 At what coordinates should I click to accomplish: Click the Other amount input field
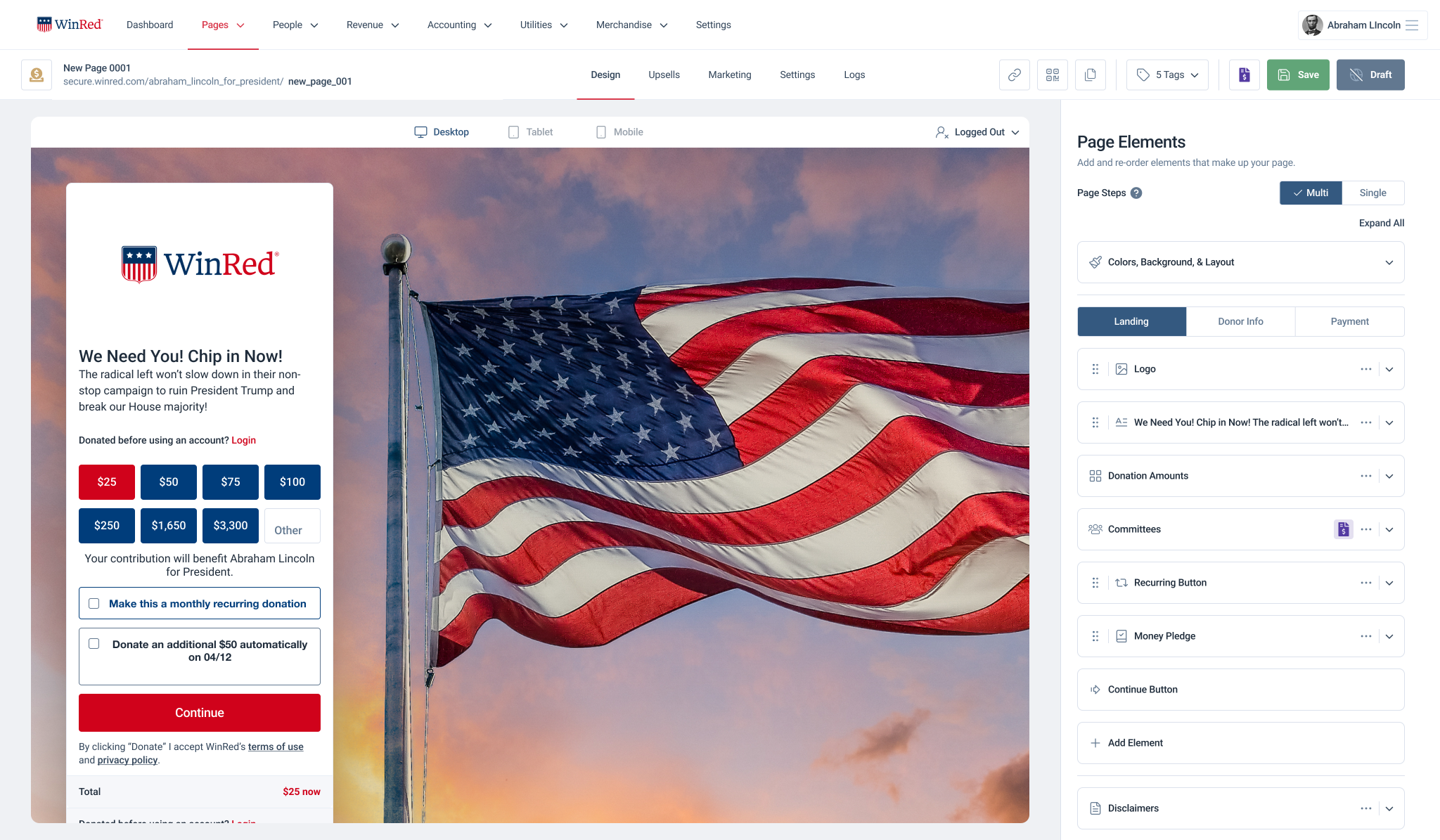coord(292,526)
